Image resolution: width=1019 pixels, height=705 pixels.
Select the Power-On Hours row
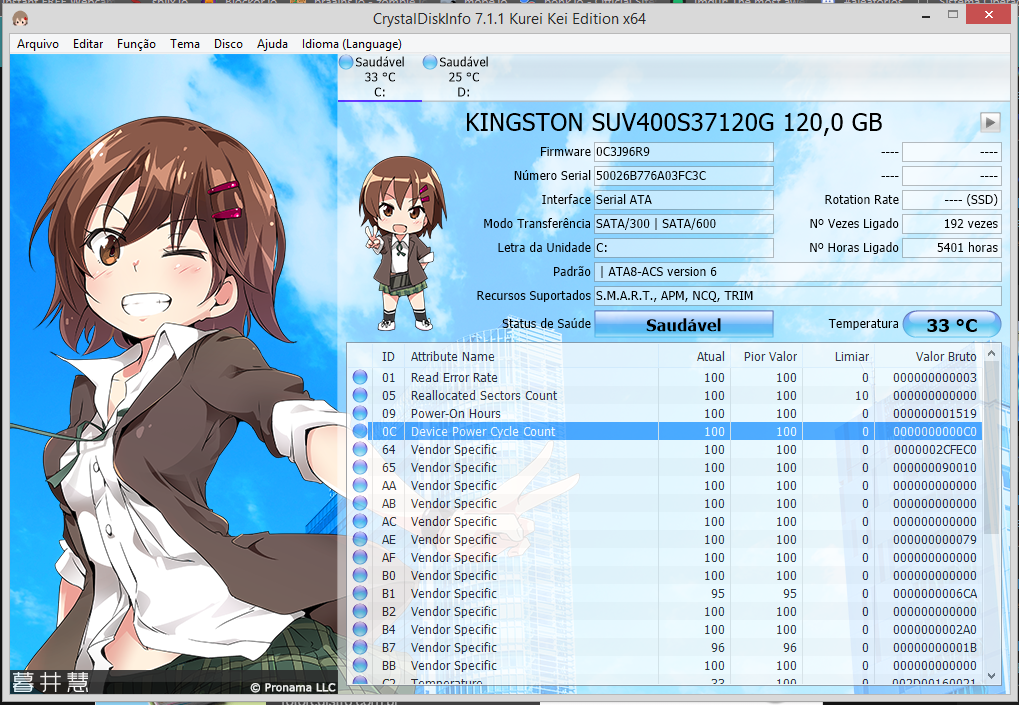click(665, 414)
